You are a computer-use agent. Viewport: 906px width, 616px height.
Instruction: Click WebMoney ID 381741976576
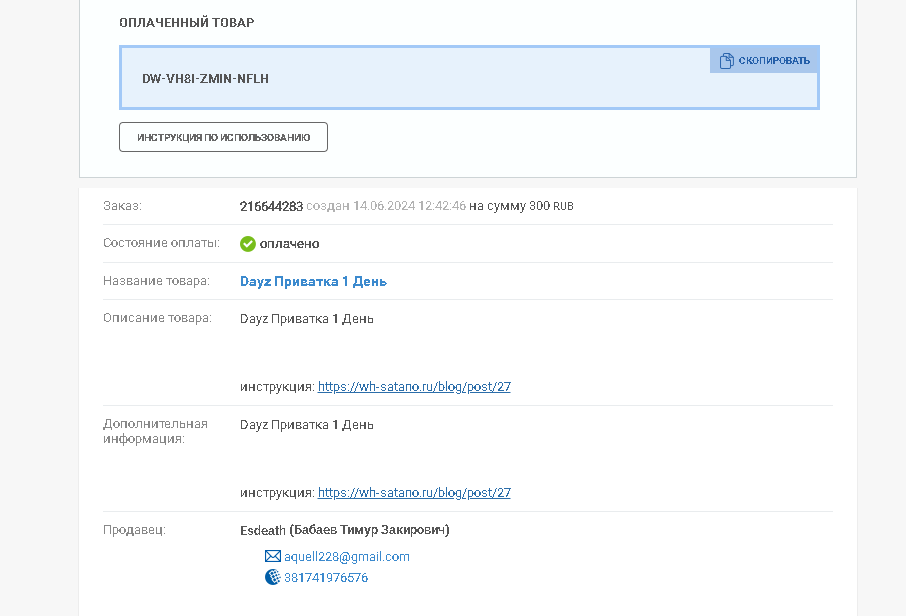(x=326, y=578)
